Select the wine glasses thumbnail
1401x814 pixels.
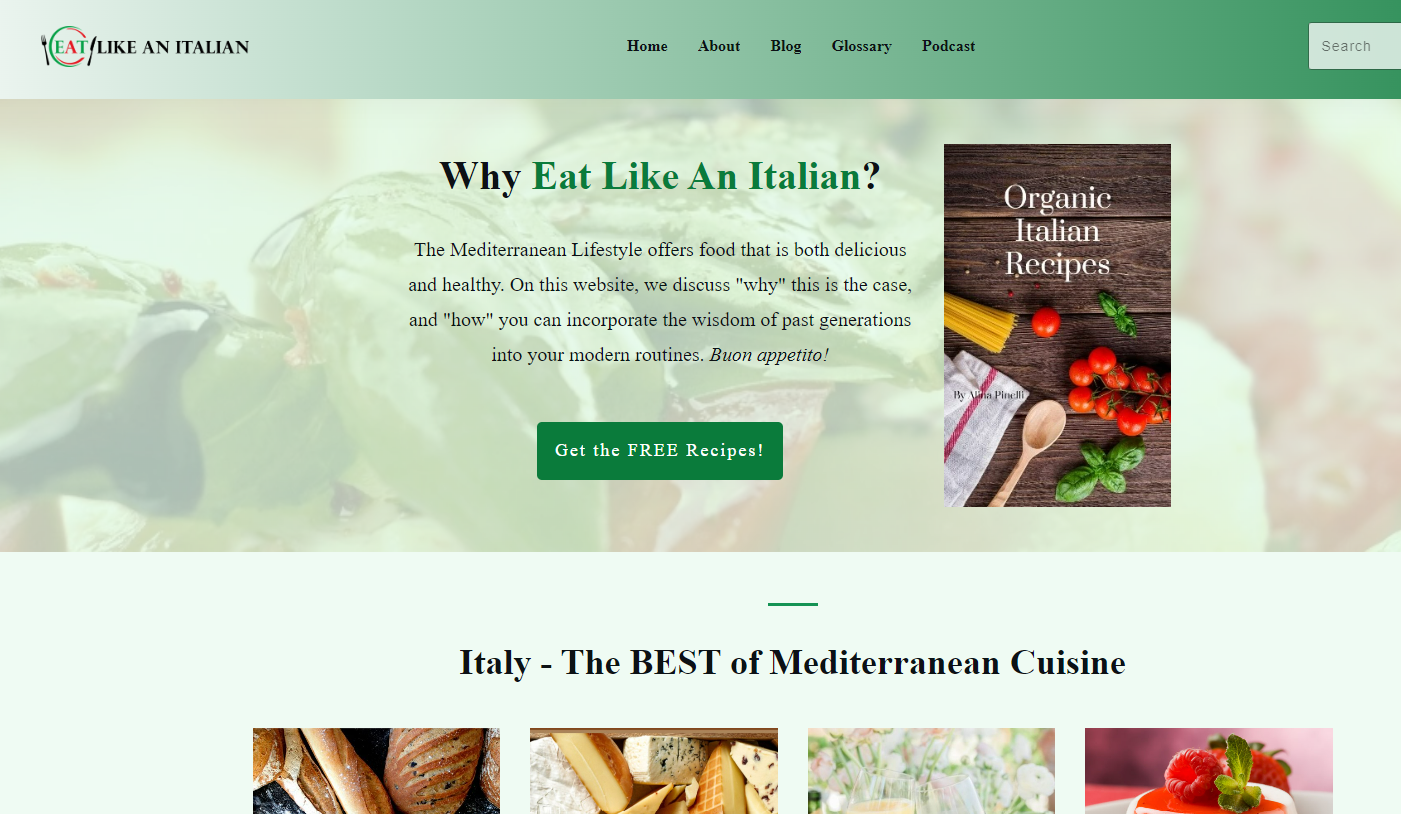931,771
